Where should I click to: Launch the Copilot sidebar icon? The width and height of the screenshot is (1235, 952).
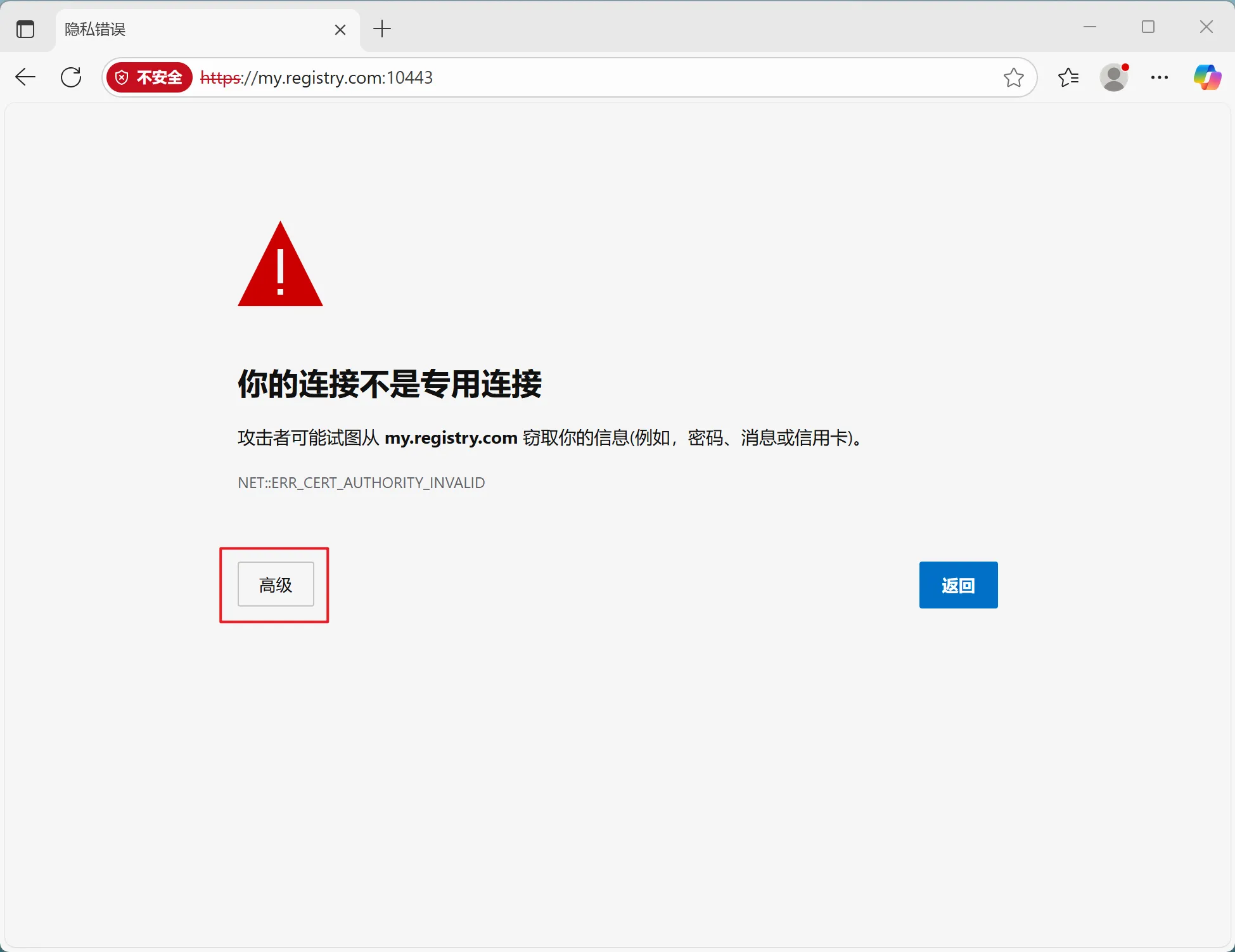pyautogui.click(x=1207, y=77)
